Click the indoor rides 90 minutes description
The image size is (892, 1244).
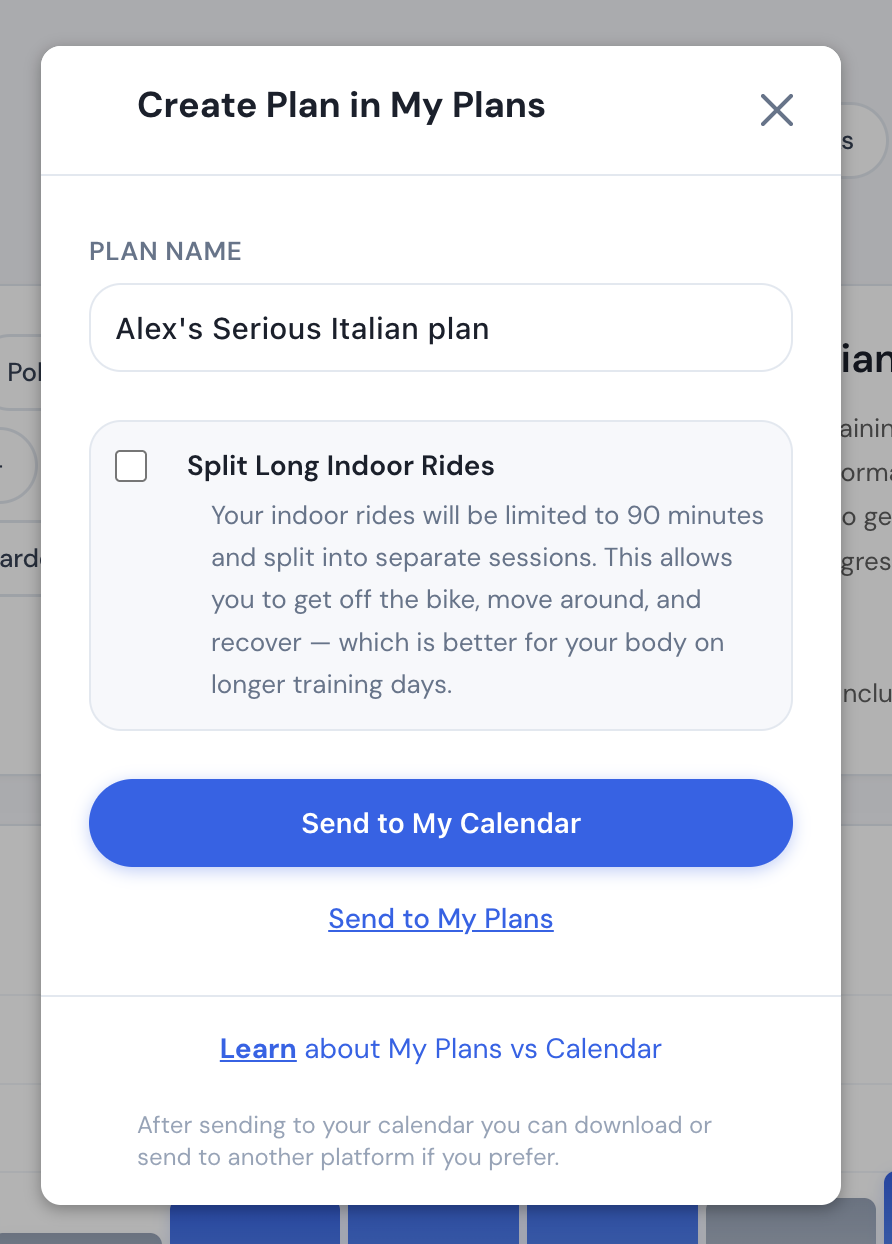[487, 600]
